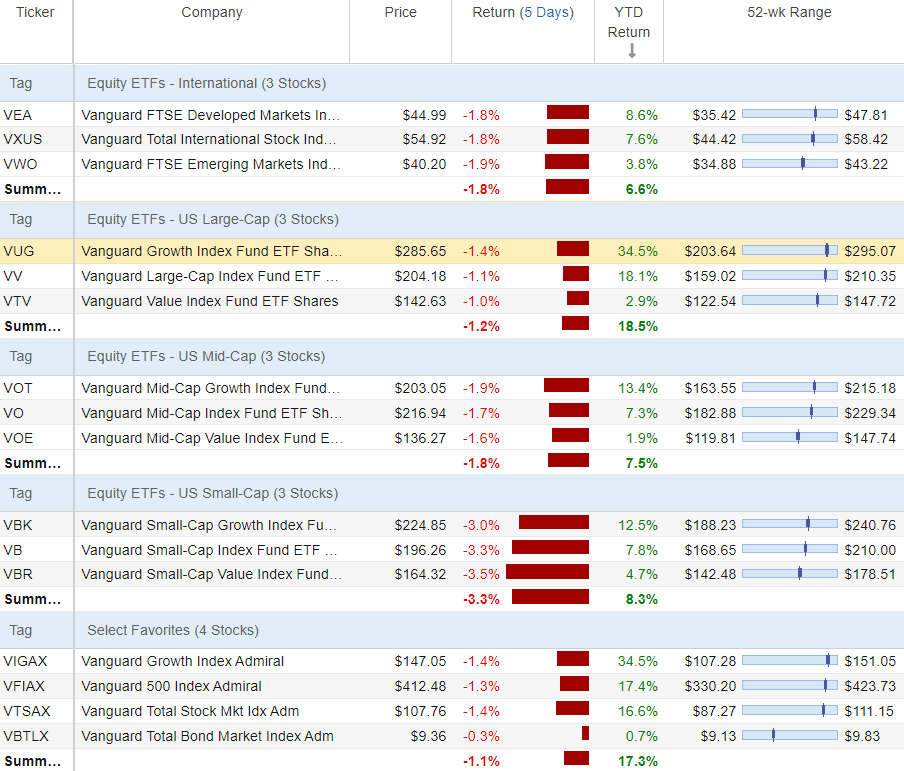This screenshot has height=771, width=904.
Task: Select the VBK ticker
Action: [x=18, y=525]
